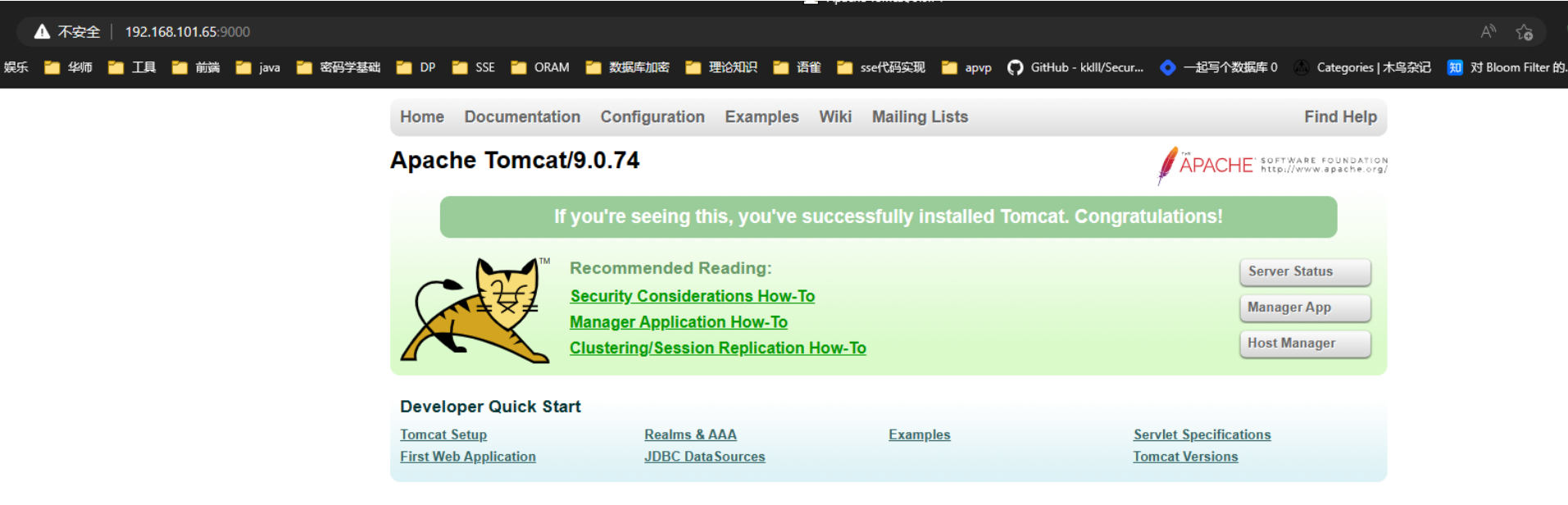Open Examples link under Developer Quick Start
This screenshot has width=1568, height=505.
[920, 434]
